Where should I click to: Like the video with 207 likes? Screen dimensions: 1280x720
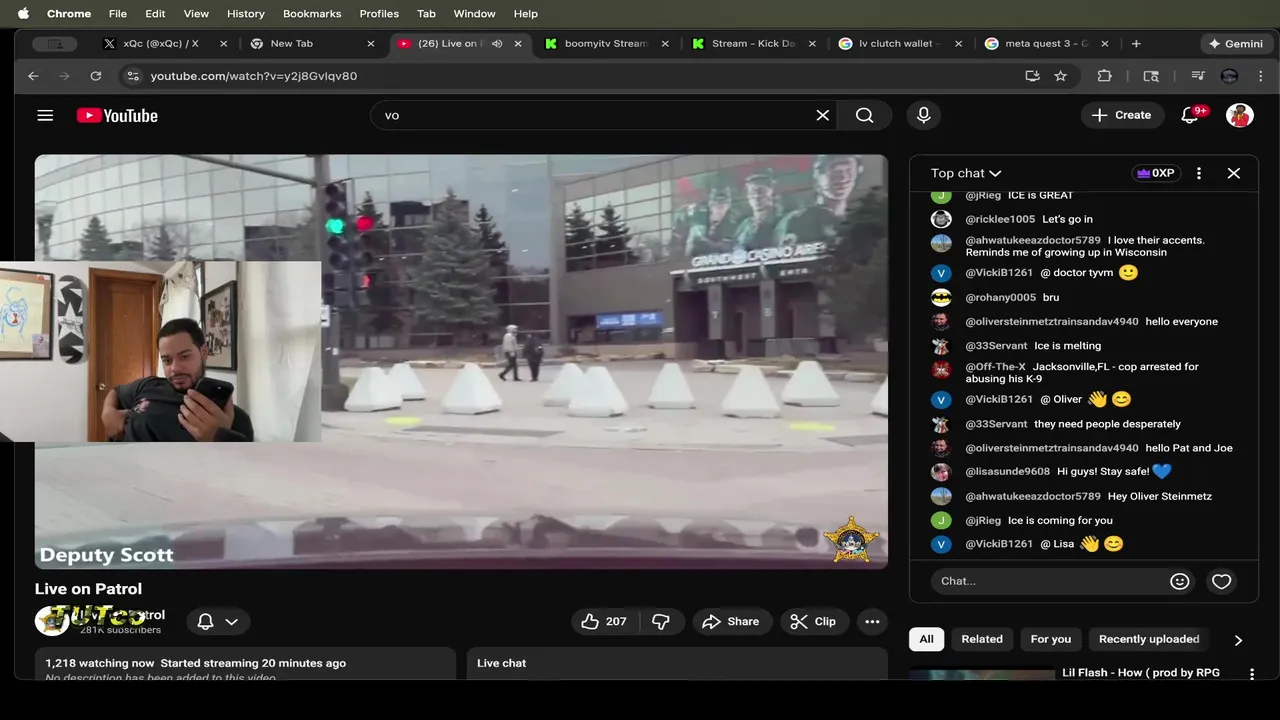coord(604,621)
